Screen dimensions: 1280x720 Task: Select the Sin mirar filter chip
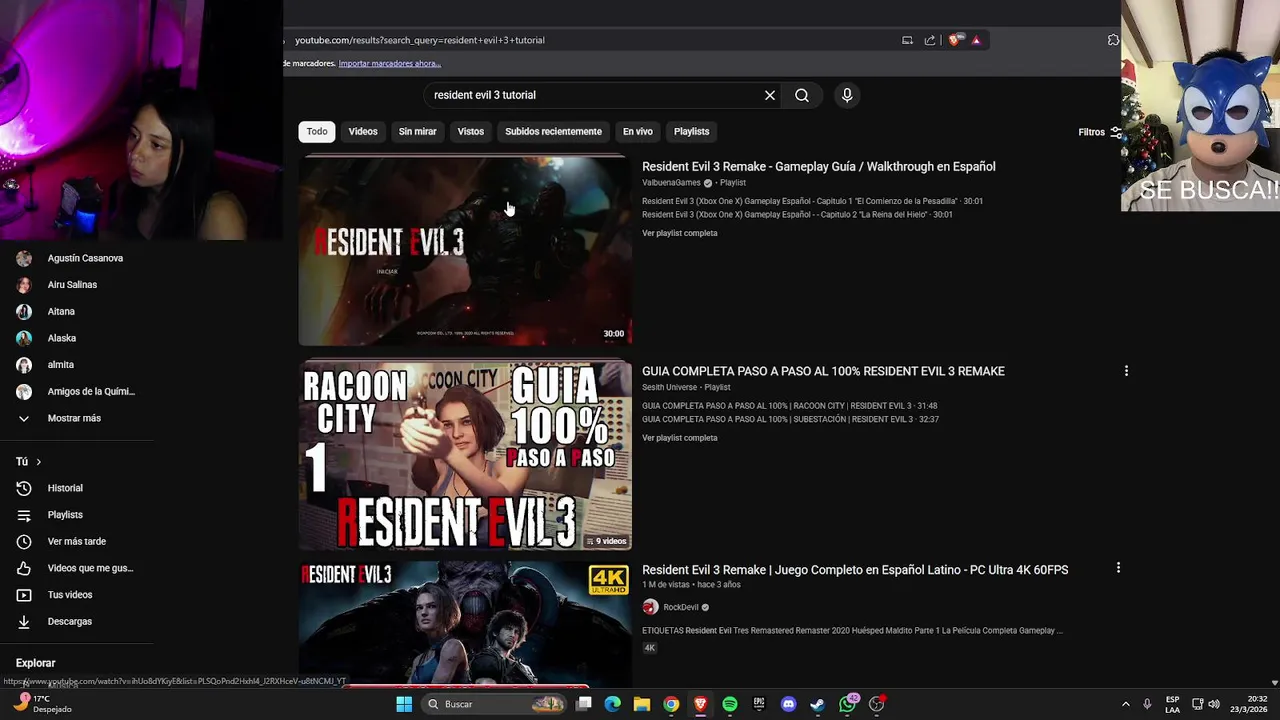(x=418, y=132)
